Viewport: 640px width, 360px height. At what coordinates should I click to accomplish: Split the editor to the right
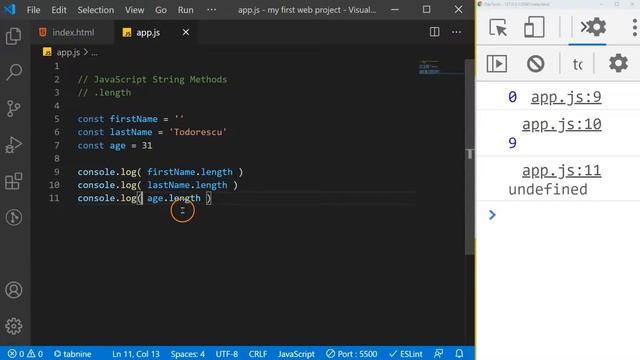tap(434, 32)
